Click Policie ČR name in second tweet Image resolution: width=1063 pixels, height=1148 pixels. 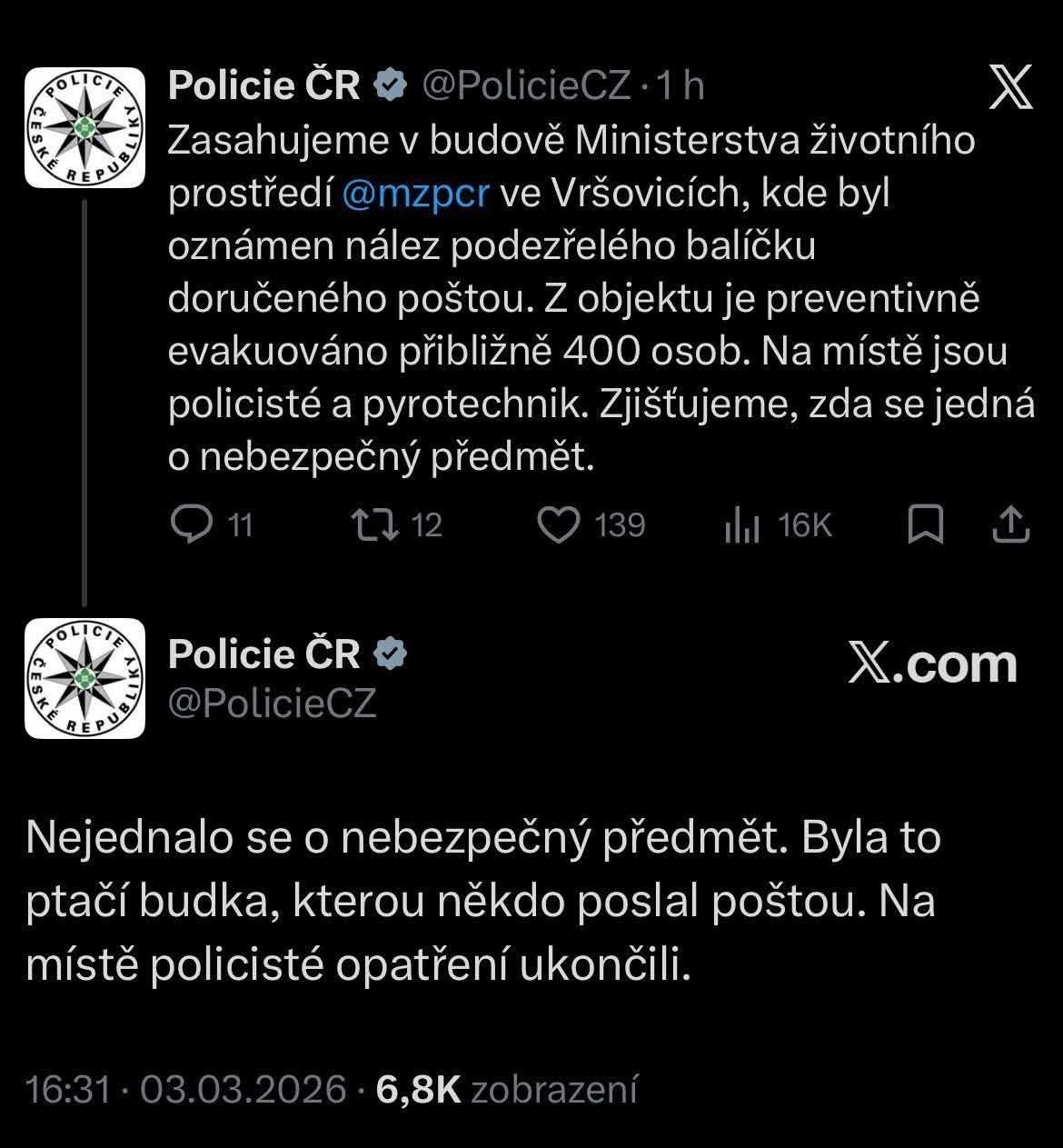click(x=264, y=654)
